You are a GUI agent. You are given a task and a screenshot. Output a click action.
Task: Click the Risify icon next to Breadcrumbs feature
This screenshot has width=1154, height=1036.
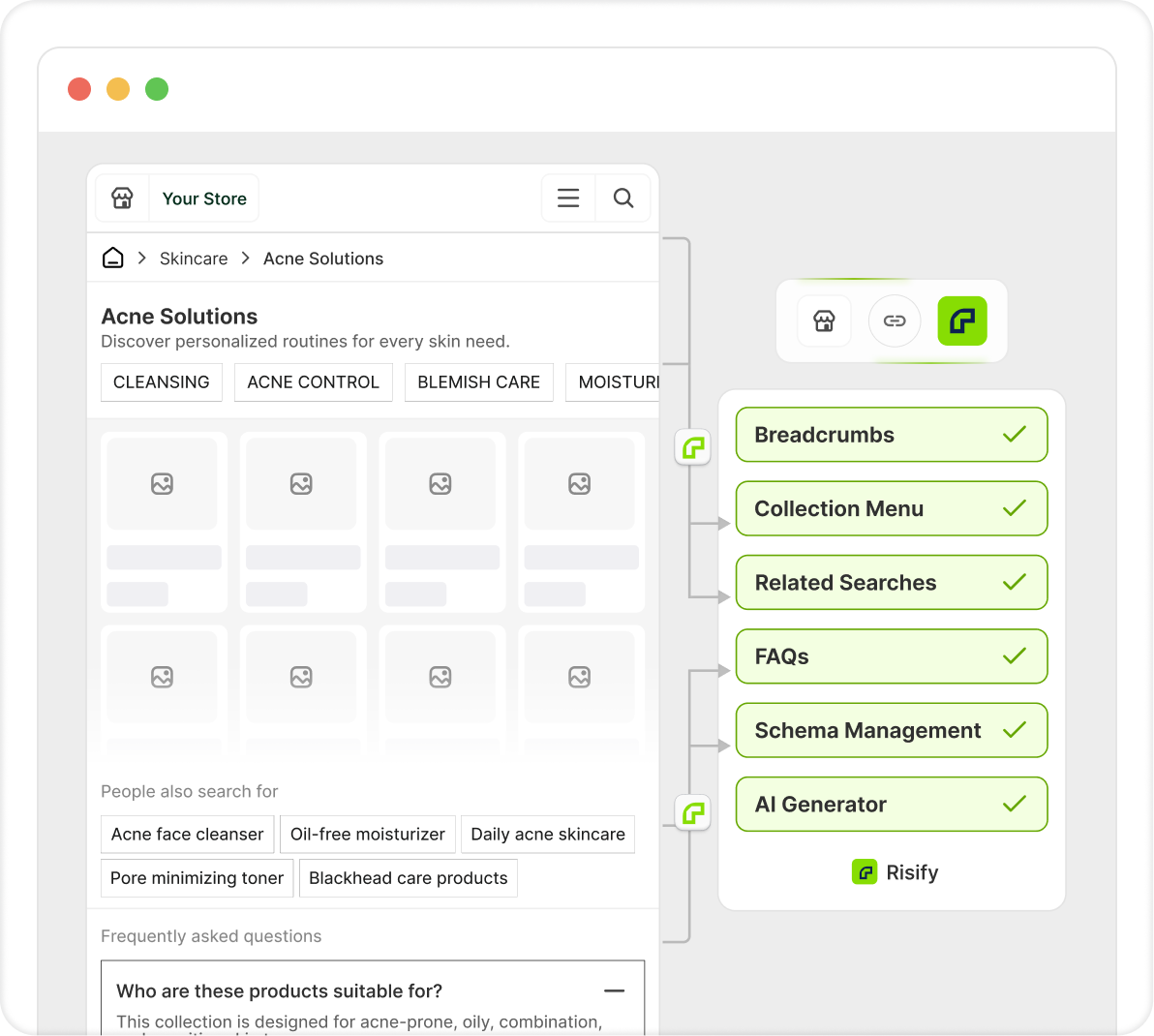pos(692,447)
